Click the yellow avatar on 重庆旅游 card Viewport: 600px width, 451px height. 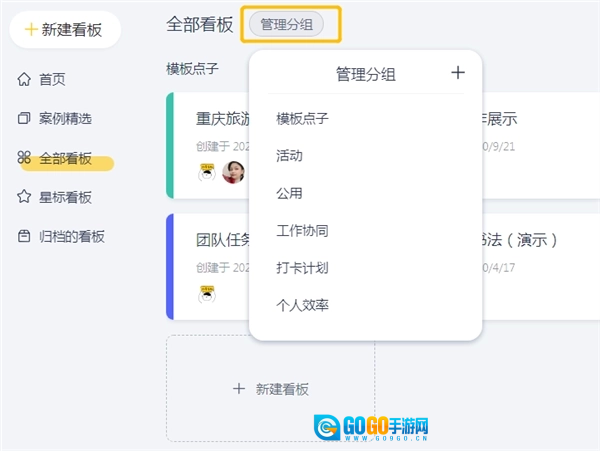pyautogui.click(x=207, y=171)
